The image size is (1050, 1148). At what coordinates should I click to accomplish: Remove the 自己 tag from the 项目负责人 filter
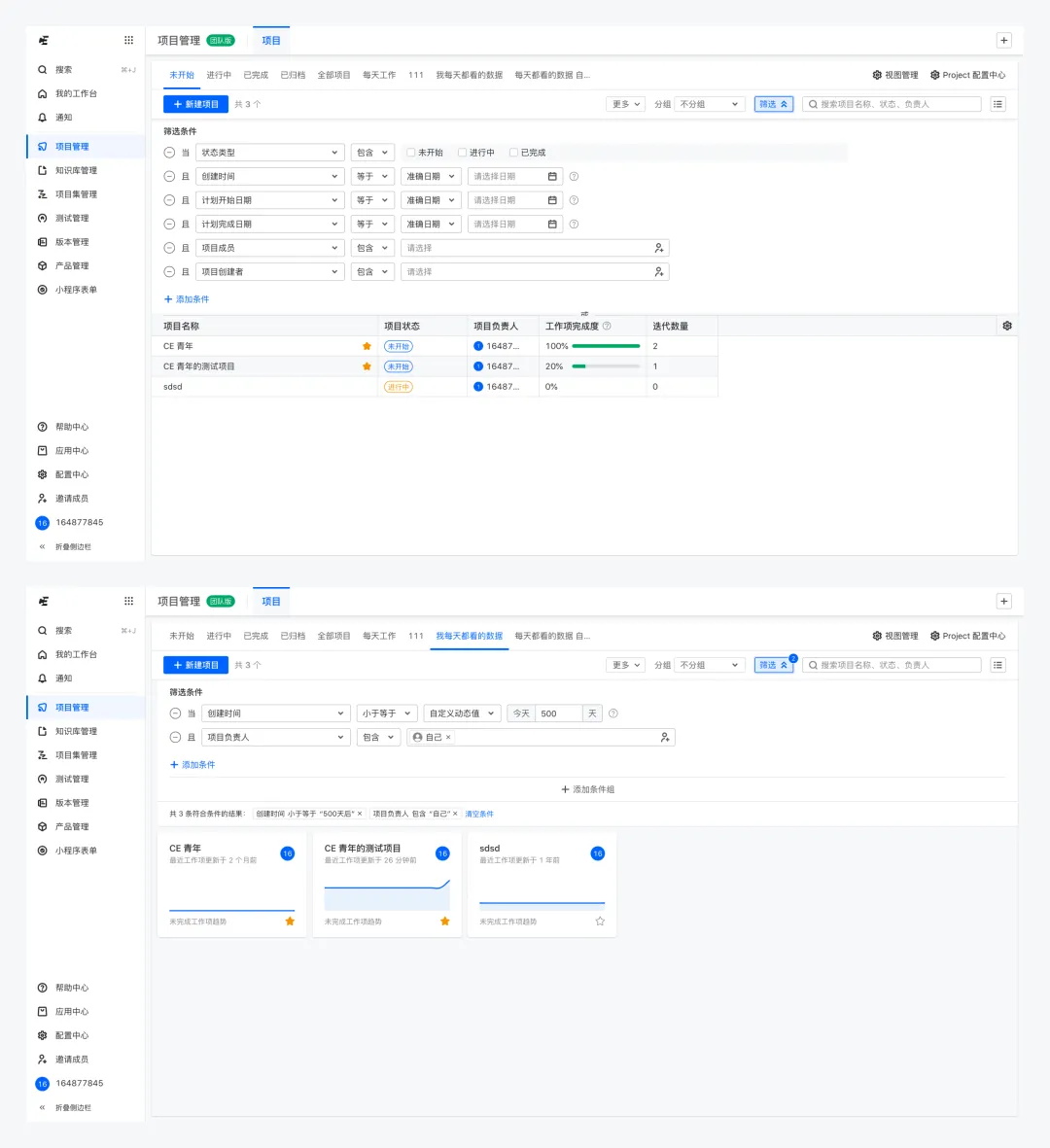[x=448, y=738]
